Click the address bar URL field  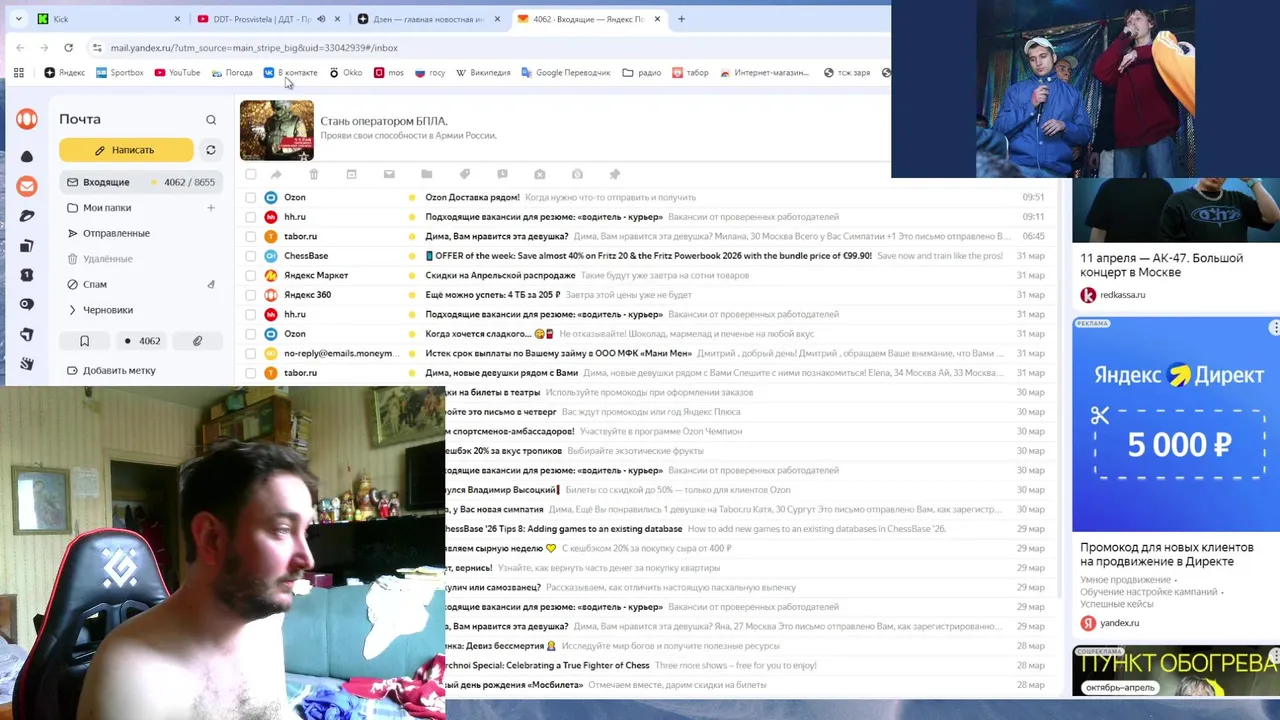click(490, 47)
